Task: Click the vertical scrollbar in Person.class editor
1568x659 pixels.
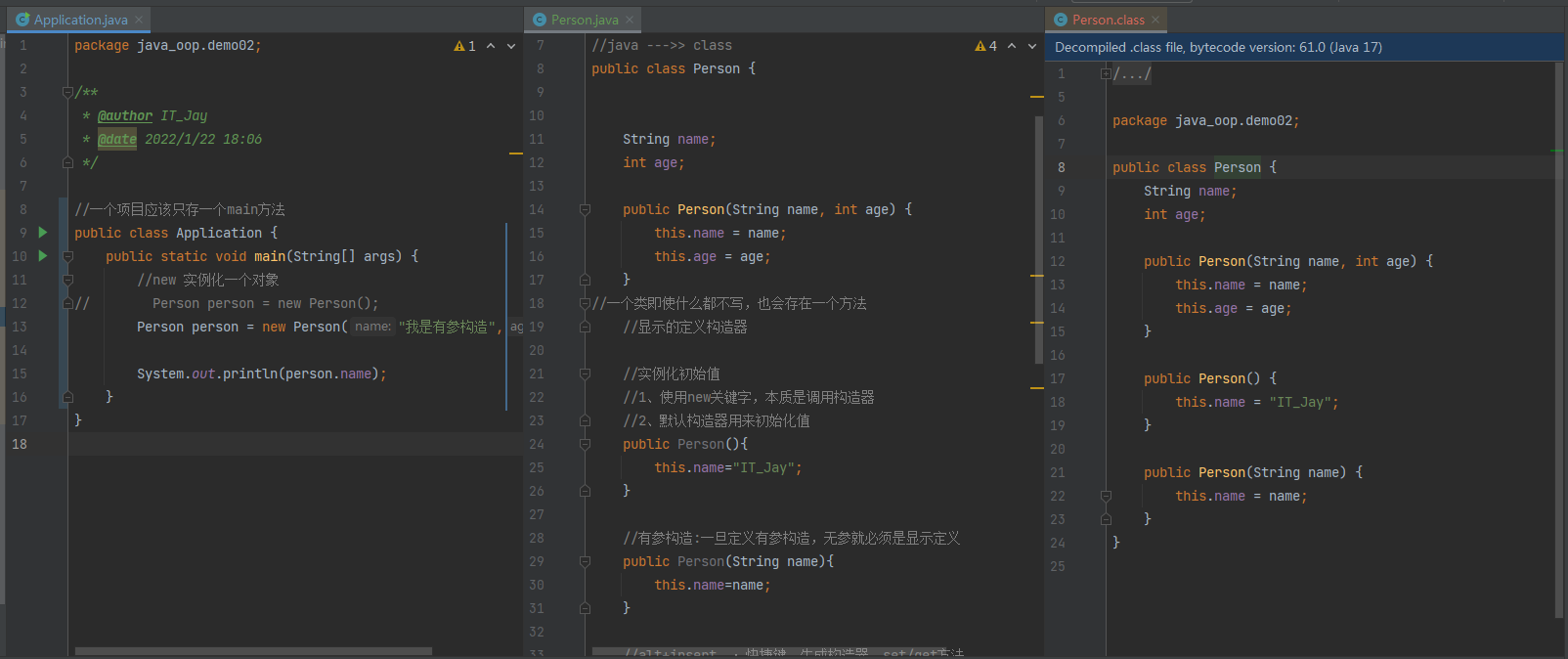Action: (1558, 340)
